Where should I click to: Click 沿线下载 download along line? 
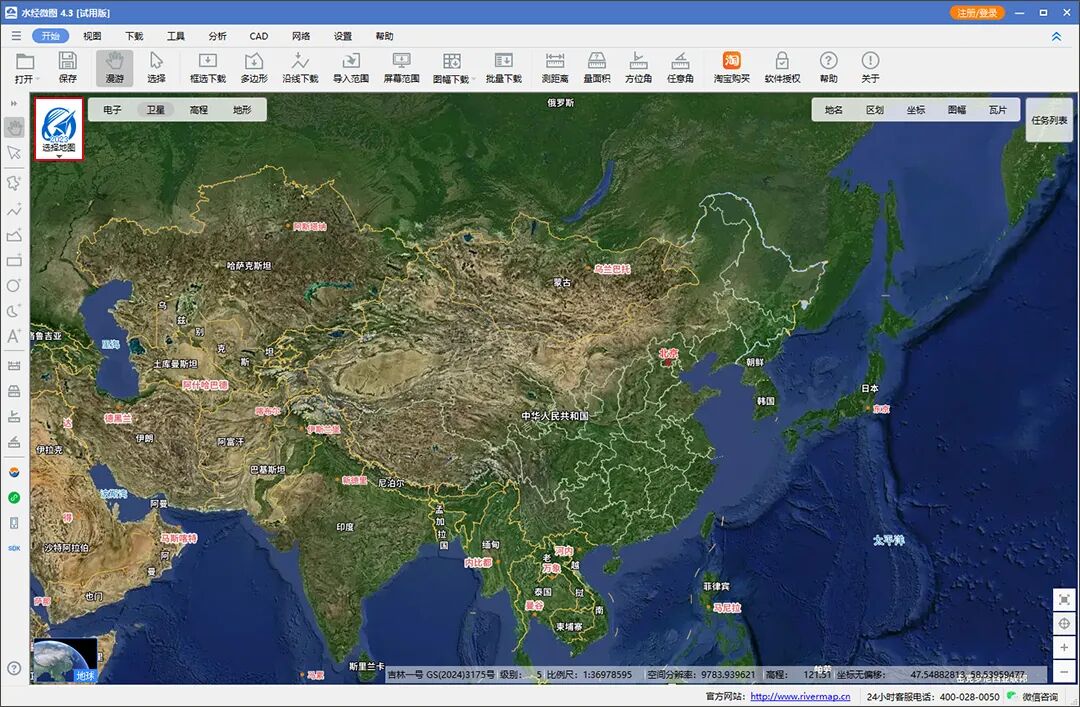click(300, 68)
